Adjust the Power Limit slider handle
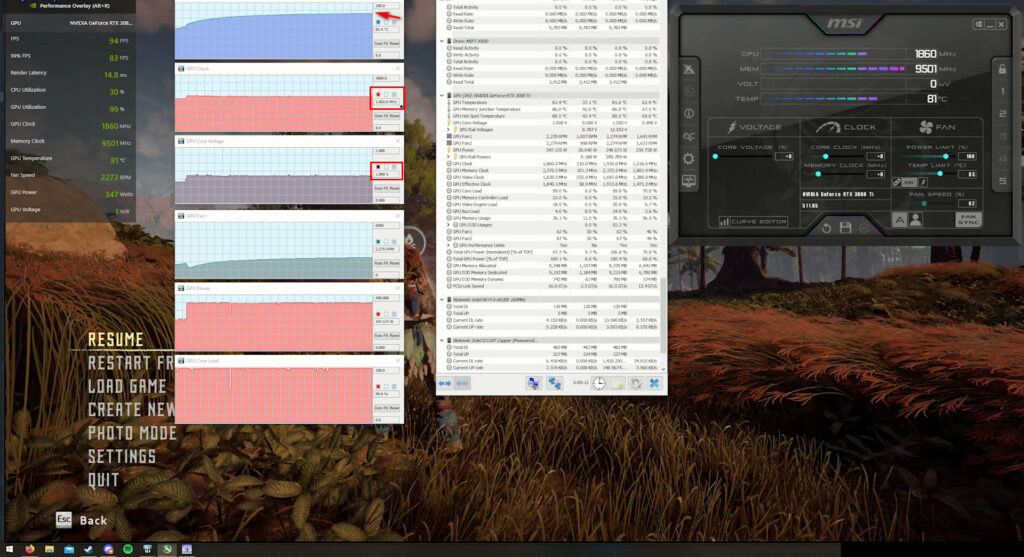This screenshot has height=557, width=1024. pyautogui.click(x=945, y=156)
